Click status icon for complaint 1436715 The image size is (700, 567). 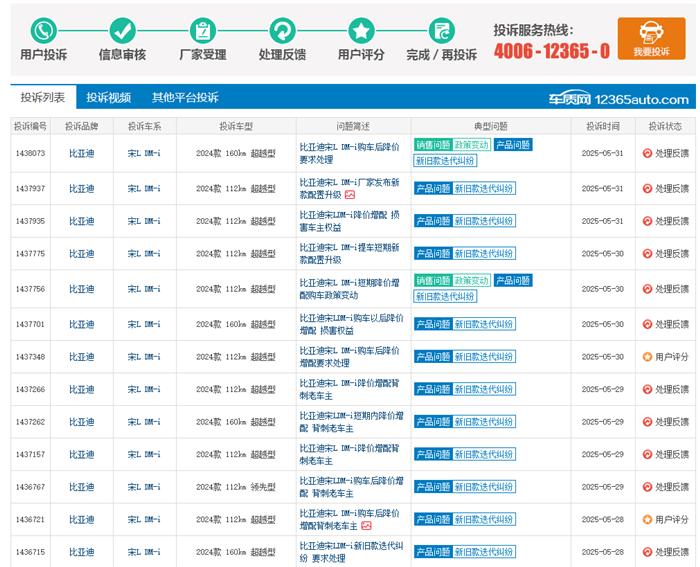tap(647, 552)
